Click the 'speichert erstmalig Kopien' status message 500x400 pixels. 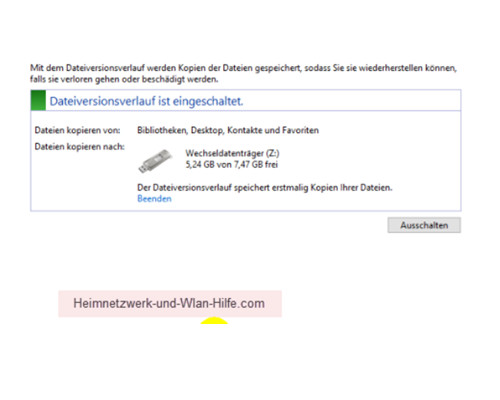[x=265, y=188]
